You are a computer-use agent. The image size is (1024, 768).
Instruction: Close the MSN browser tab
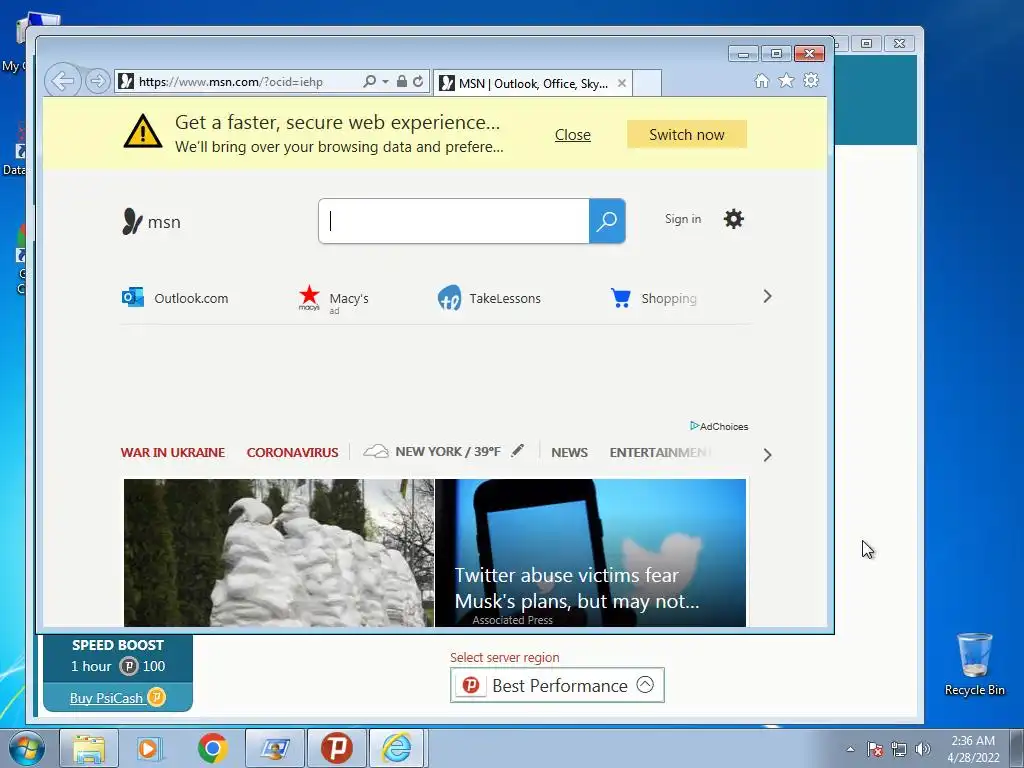coord(622,83)
